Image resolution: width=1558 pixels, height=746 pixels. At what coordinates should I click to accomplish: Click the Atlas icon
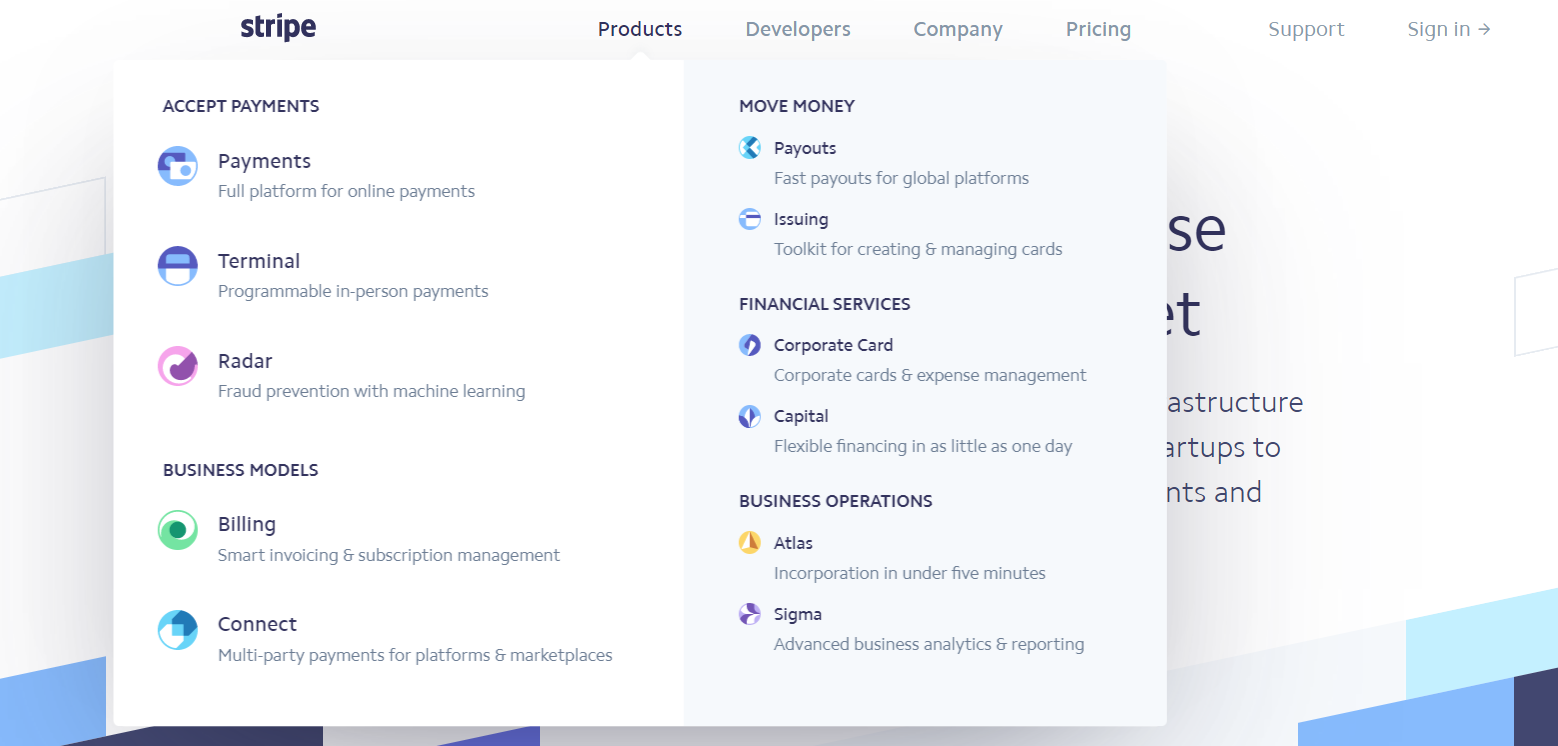coord(750,543)
